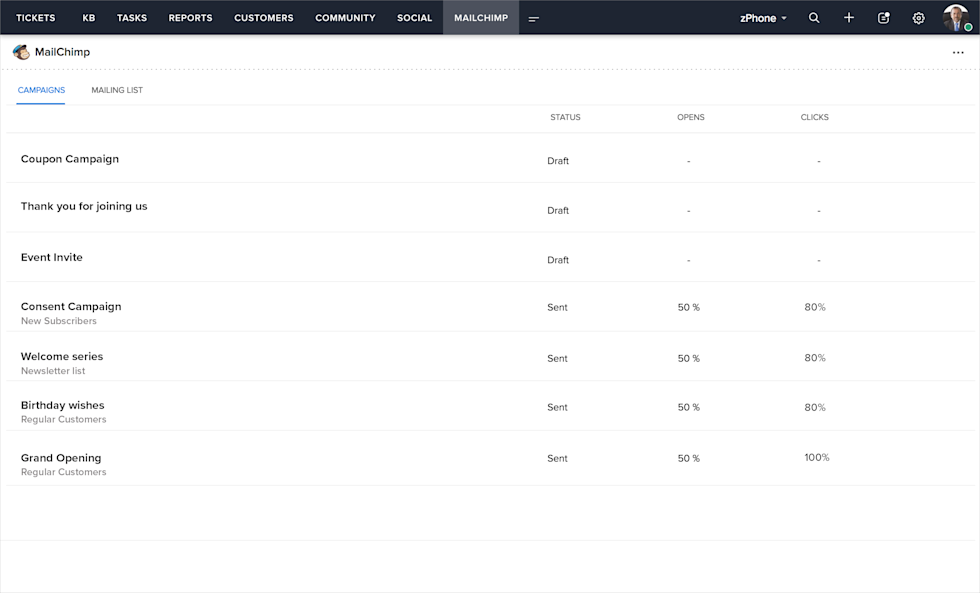Click the Grand Opening campaign name

pyautogui.click(x=60, y=457)
